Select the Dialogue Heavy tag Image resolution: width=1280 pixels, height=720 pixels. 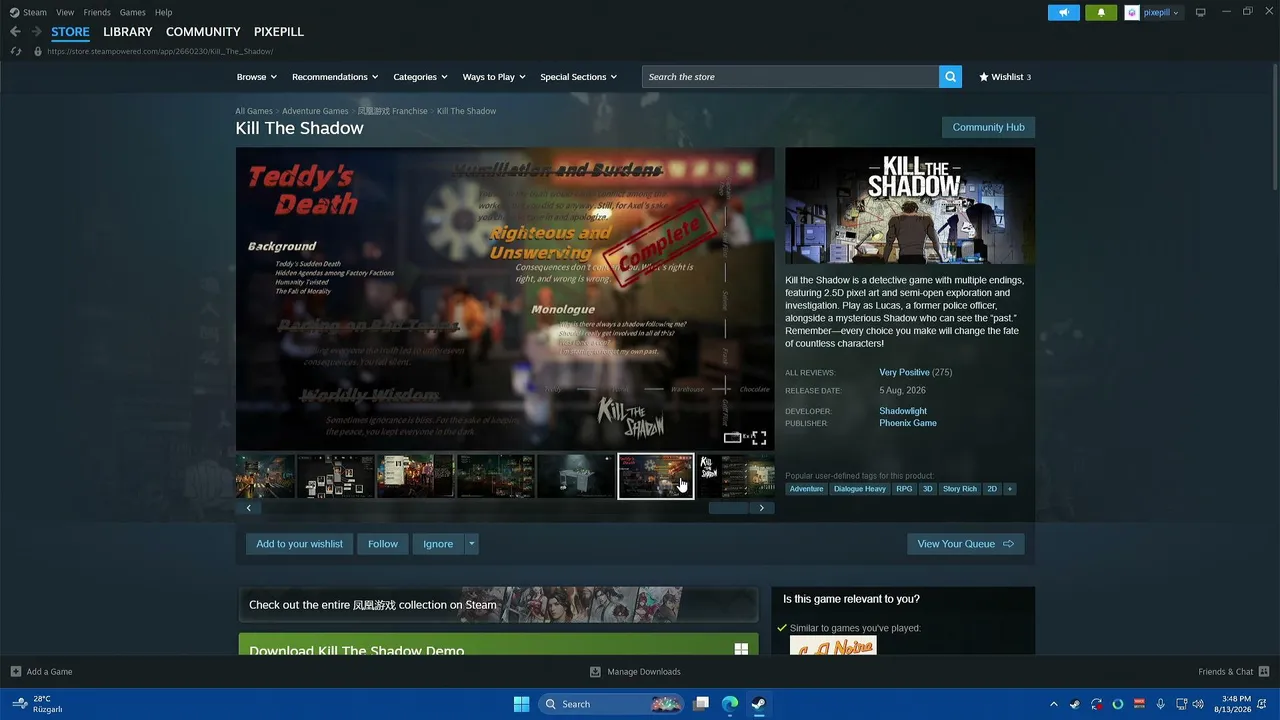click(x=860, y=489)
